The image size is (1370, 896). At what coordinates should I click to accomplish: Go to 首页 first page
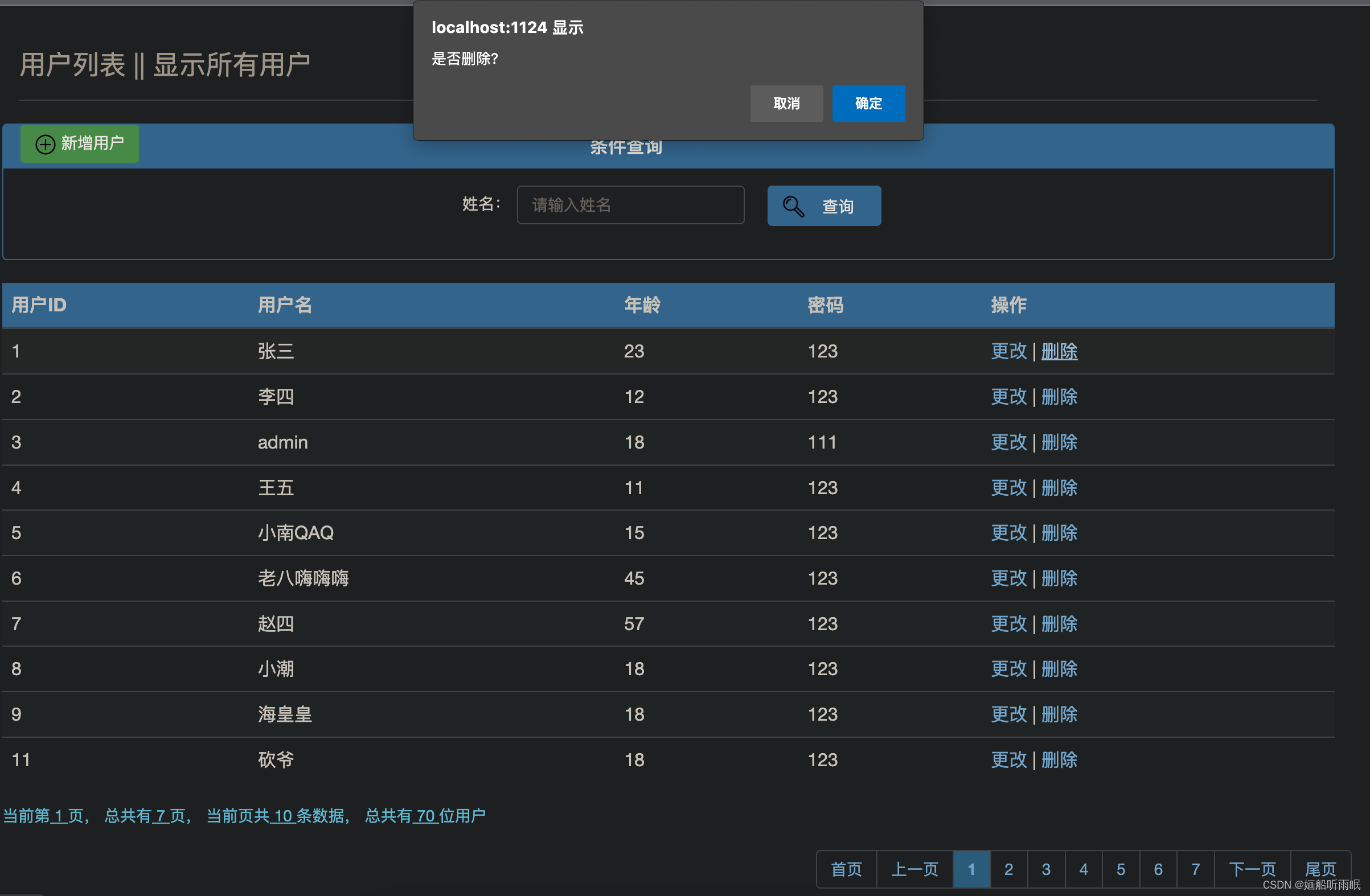(x=846, y=869)
